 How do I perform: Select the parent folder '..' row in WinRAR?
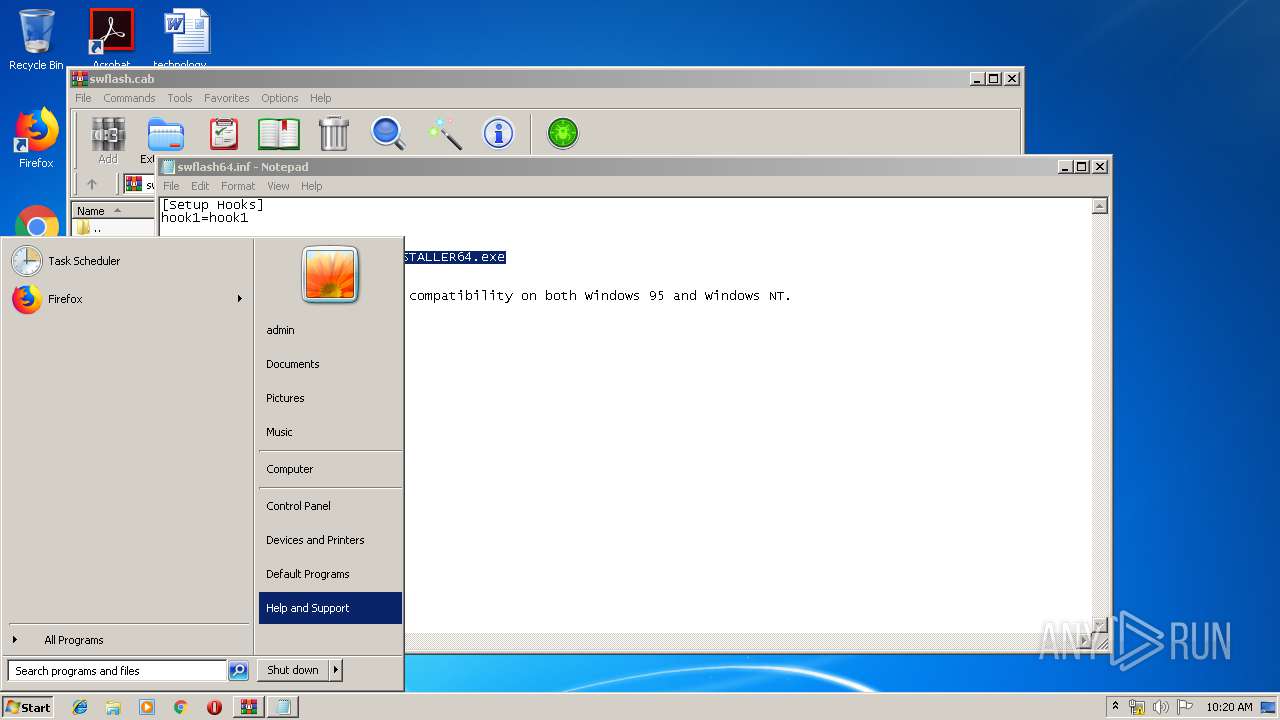(112, 228)
